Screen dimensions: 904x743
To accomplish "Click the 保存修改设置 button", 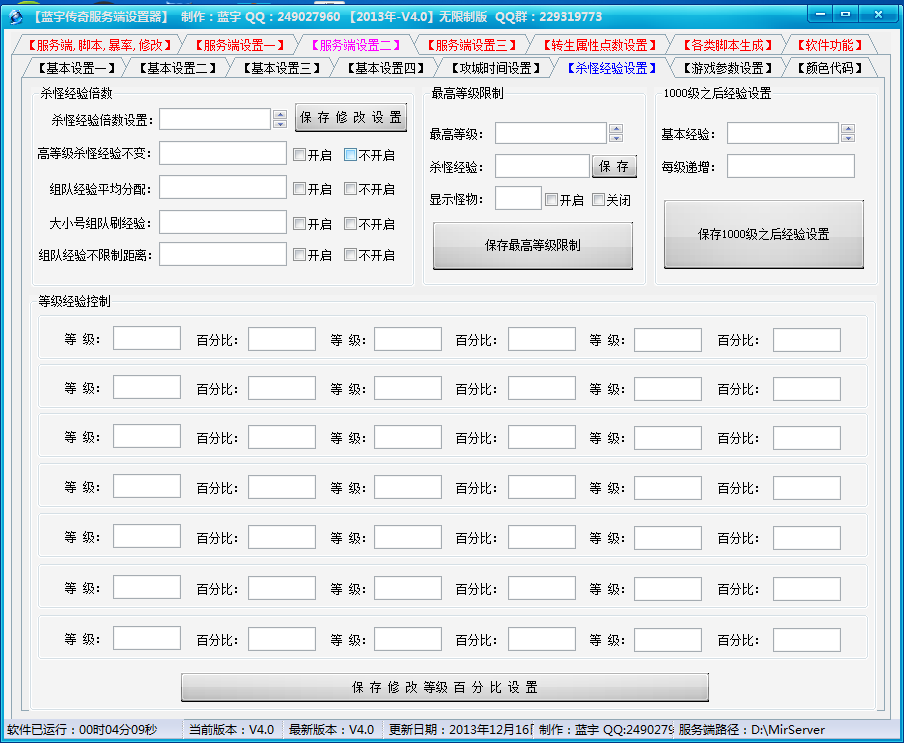I will pos(351,118).
